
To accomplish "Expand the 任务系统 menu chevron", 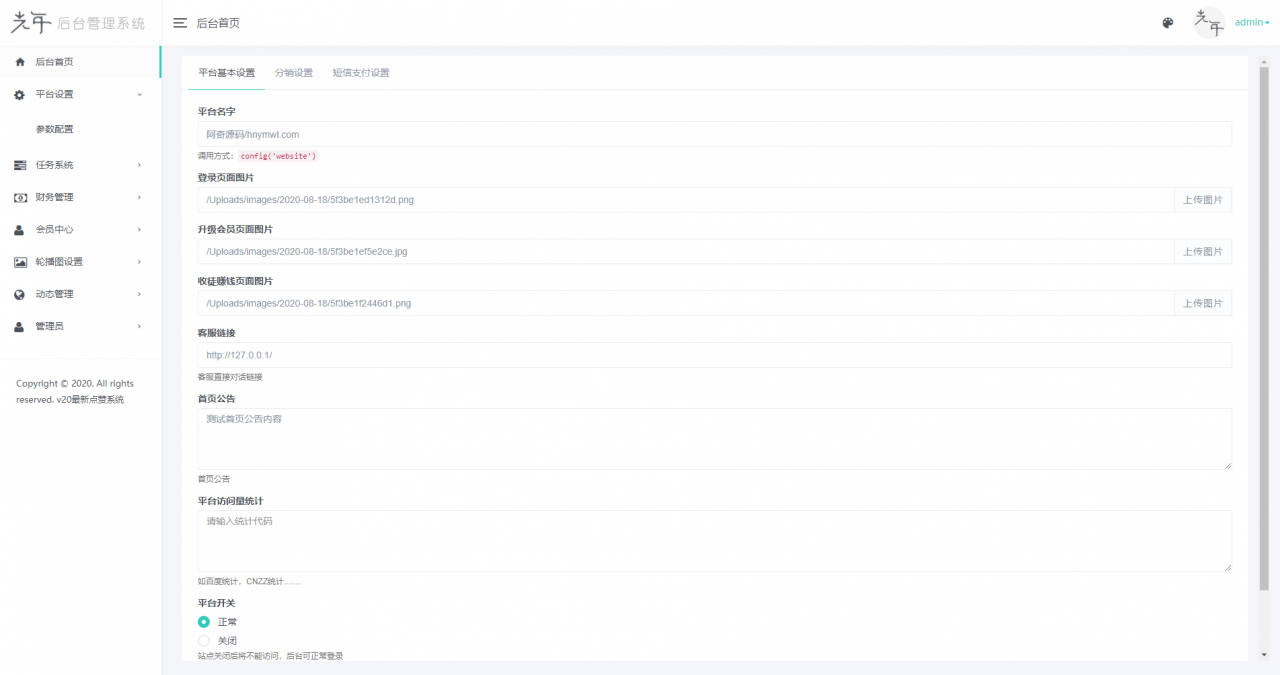I will pyautogui.click(x=139, y=165).
